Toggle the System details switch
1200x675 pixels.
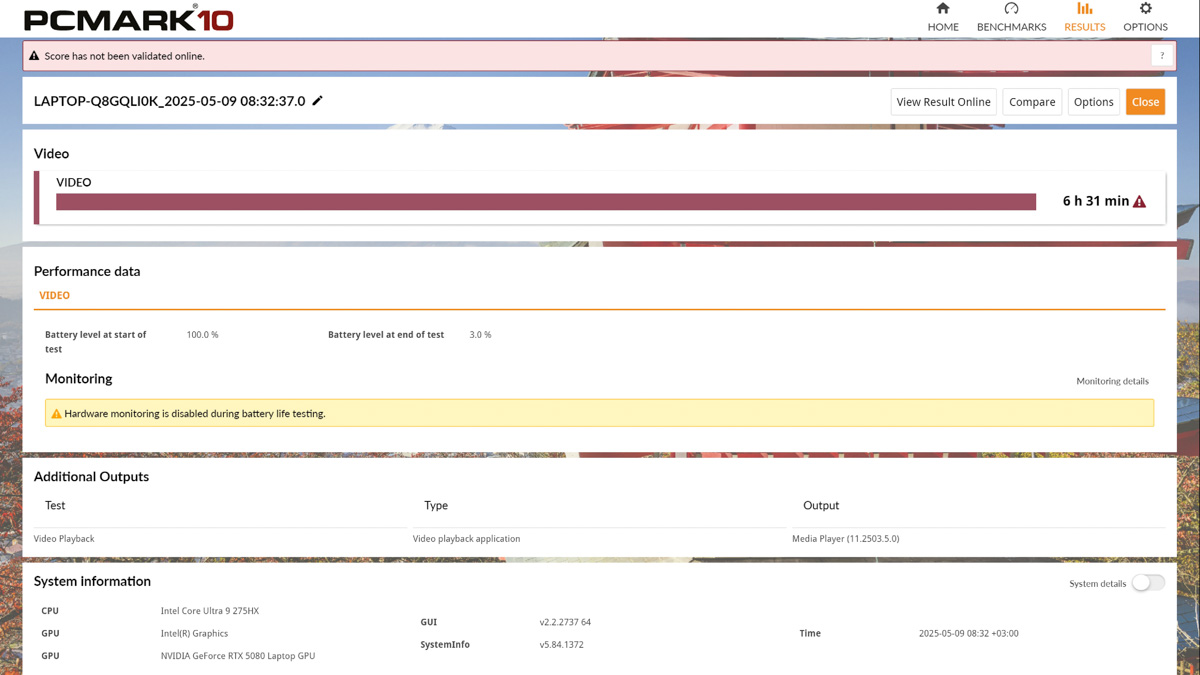click(x=1148, y=583)
